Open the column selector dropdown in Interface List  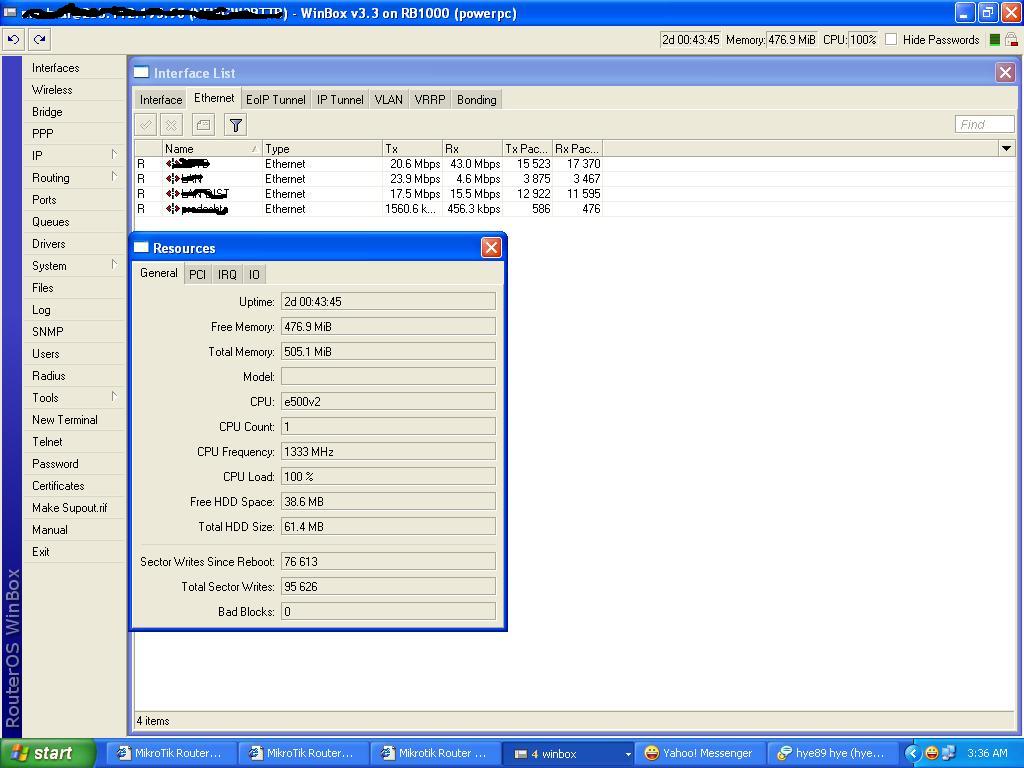1006,147
